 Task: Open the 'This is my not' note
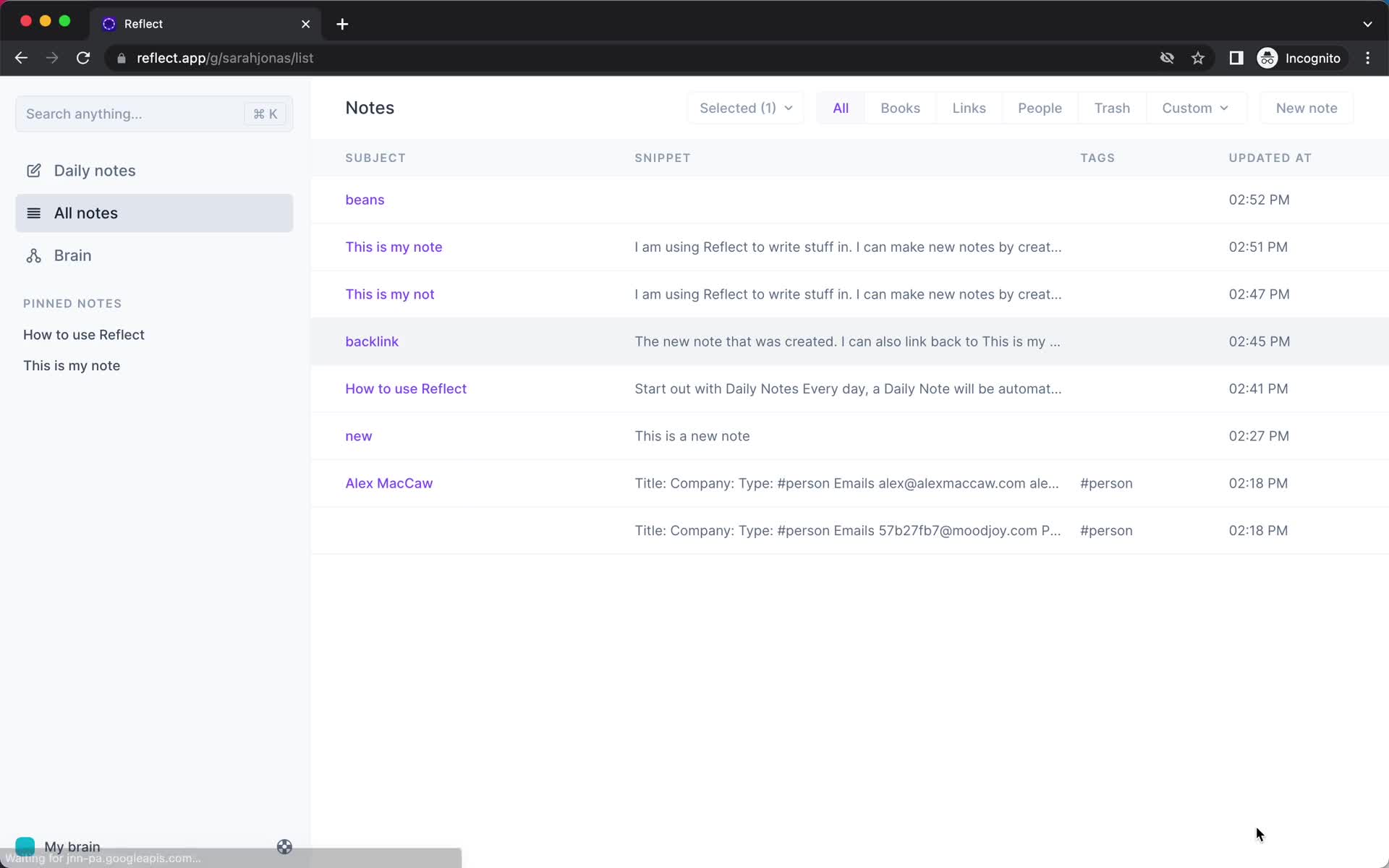click(x=389, y=294)
